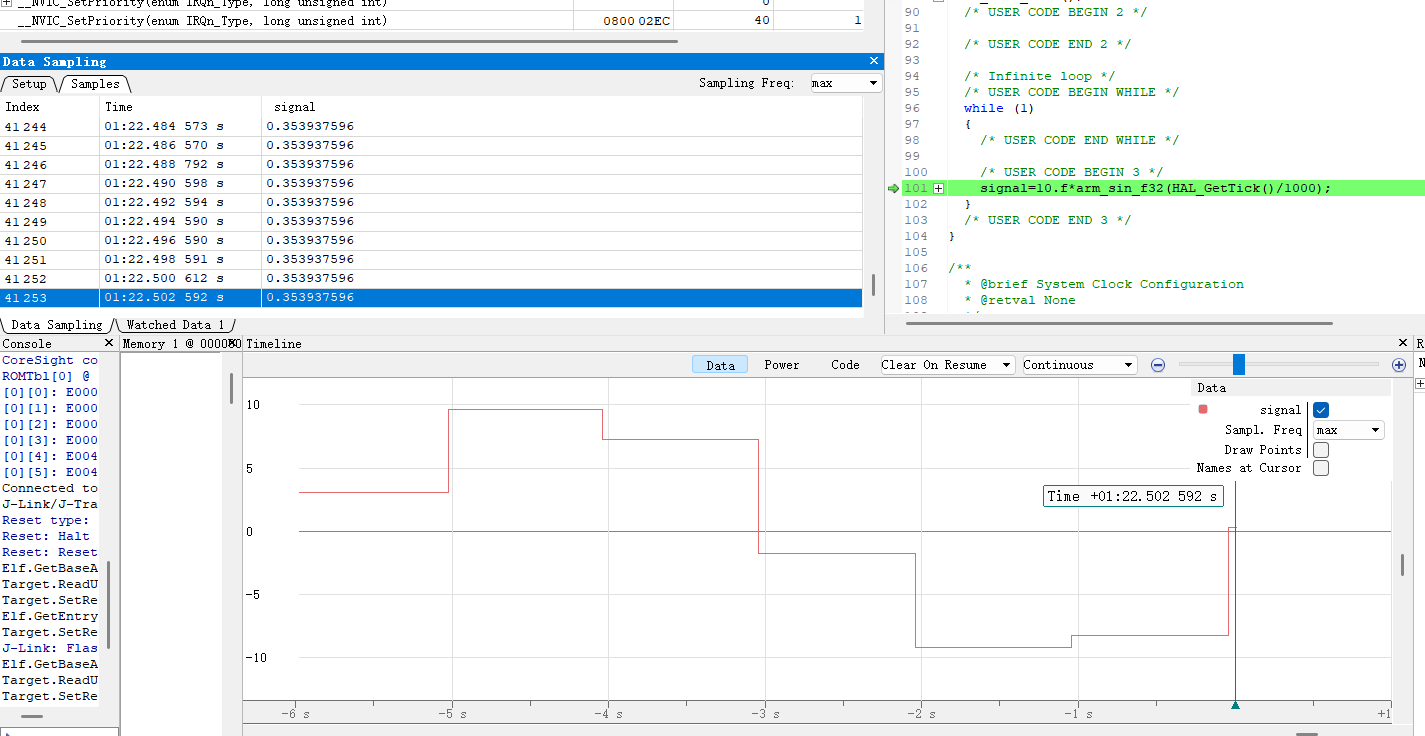This screenshot has height=736, width=1425.
Task: Select sample row 41 245
Action: (x=431, y=145)
